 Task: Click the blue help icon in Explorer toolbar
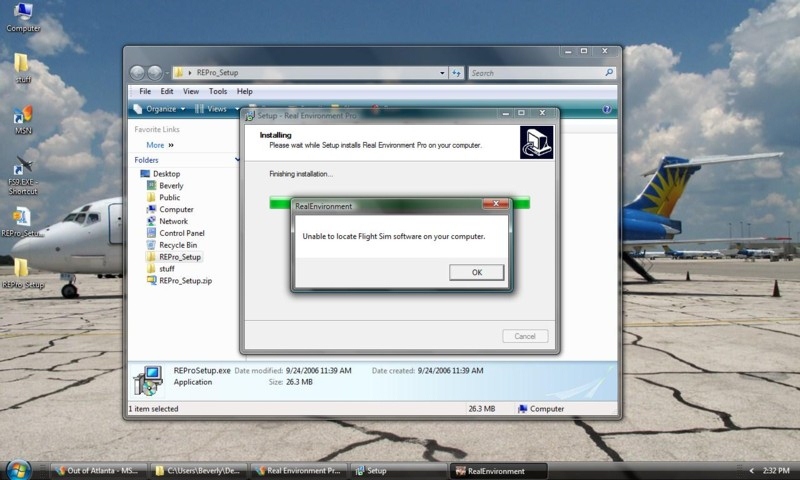(607, 109)
